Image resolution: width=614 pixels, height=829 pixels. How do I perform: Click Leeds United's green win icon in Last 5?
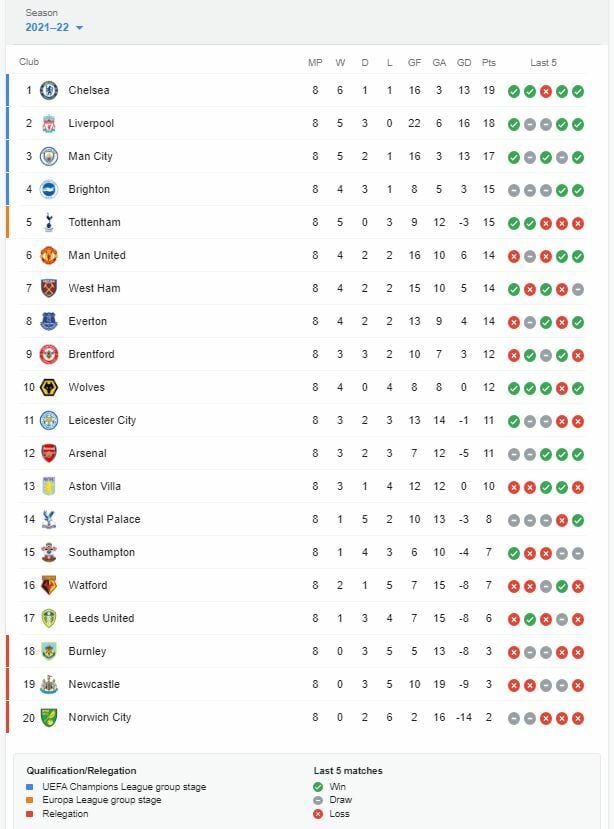pyautogui.click(x=529, y=619)
